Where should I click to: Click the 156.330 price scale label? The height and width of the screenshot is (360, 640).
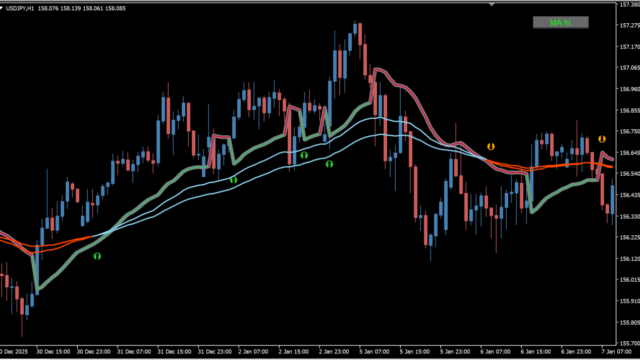(629, 216)
